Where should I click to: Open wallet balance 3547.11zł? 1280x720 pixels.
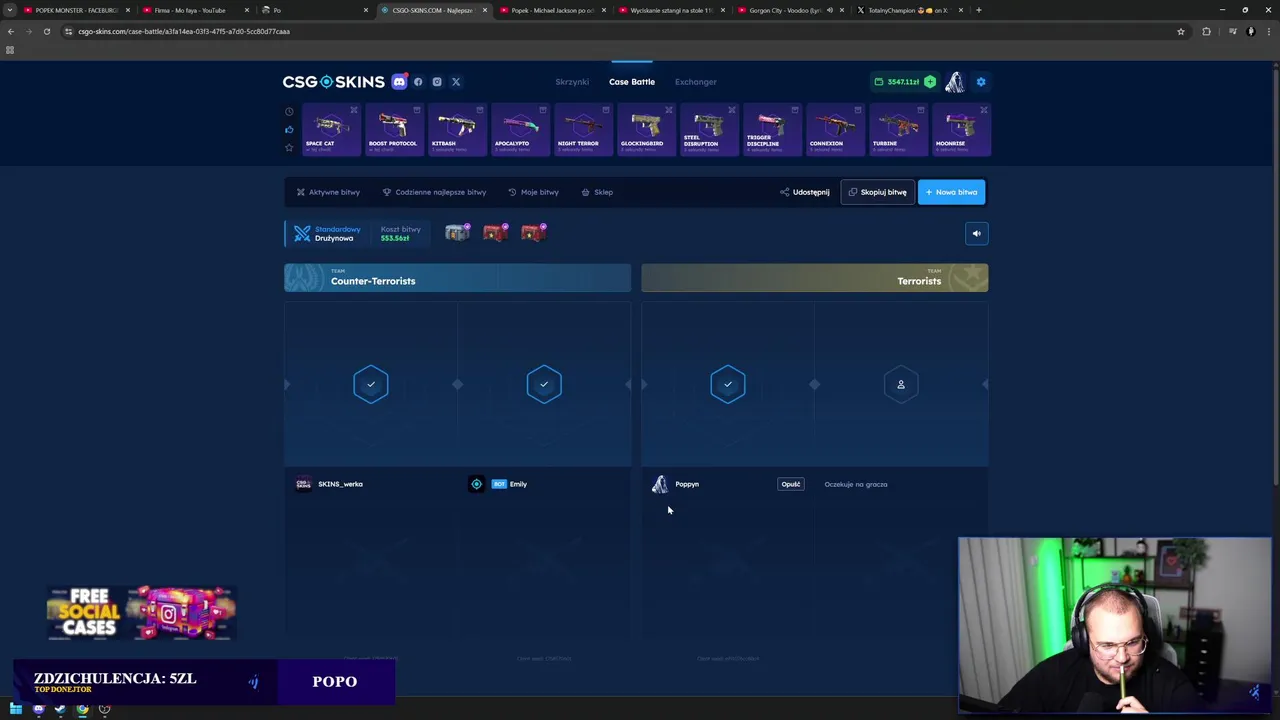[897, 82]
